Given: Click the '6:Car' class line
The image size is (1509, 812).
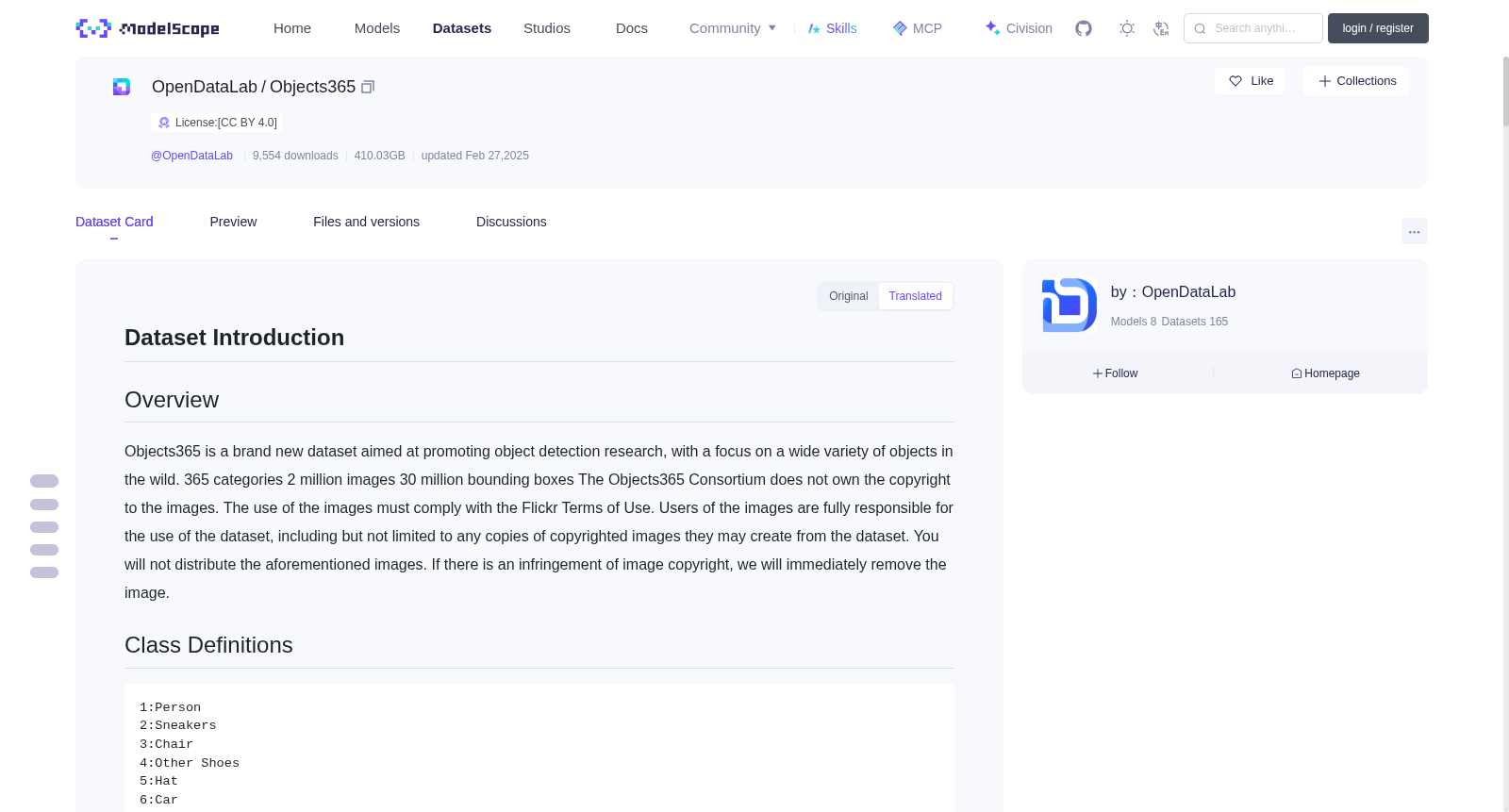Looking at the screenshot, I should [x=158, y=800].
